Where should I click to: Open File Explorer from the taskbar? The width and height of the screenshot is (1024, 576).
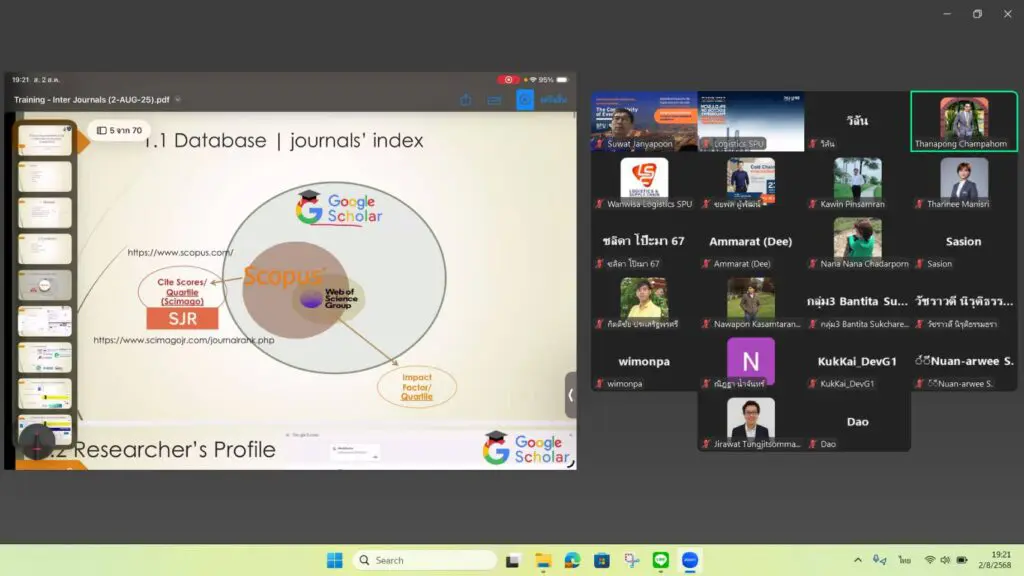pos(543,560)
